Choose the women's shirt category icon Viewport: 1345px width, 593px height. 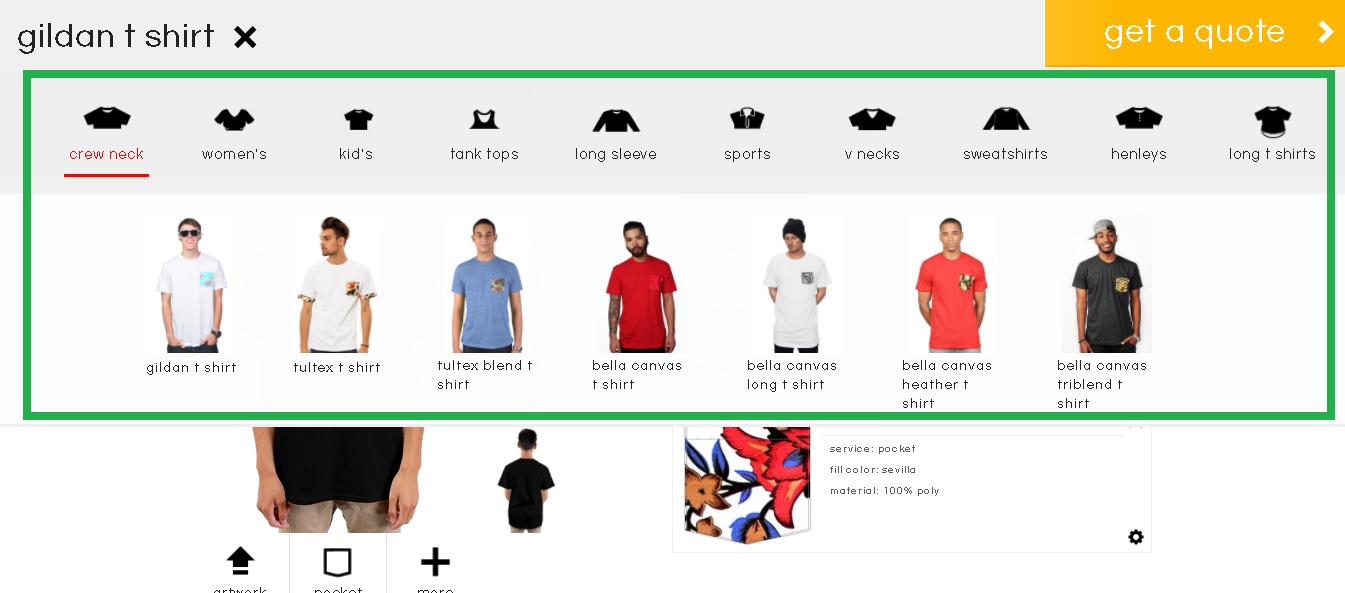(x=234, y=119)
